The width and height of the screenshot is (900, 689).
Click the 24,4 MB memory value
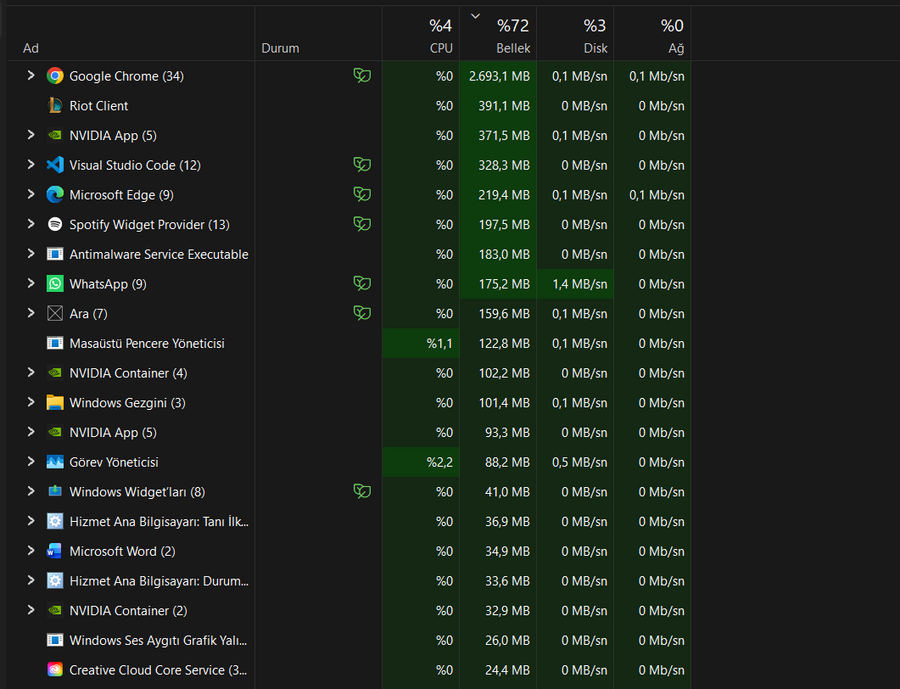click(x=507, y=670)
